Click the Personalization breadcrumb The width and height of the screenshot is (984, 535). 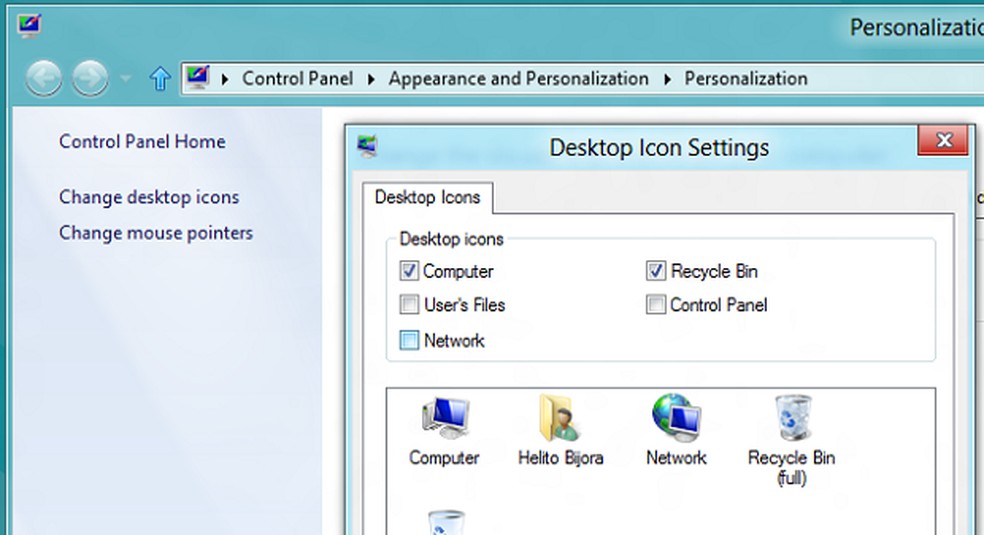pos(746,78)
